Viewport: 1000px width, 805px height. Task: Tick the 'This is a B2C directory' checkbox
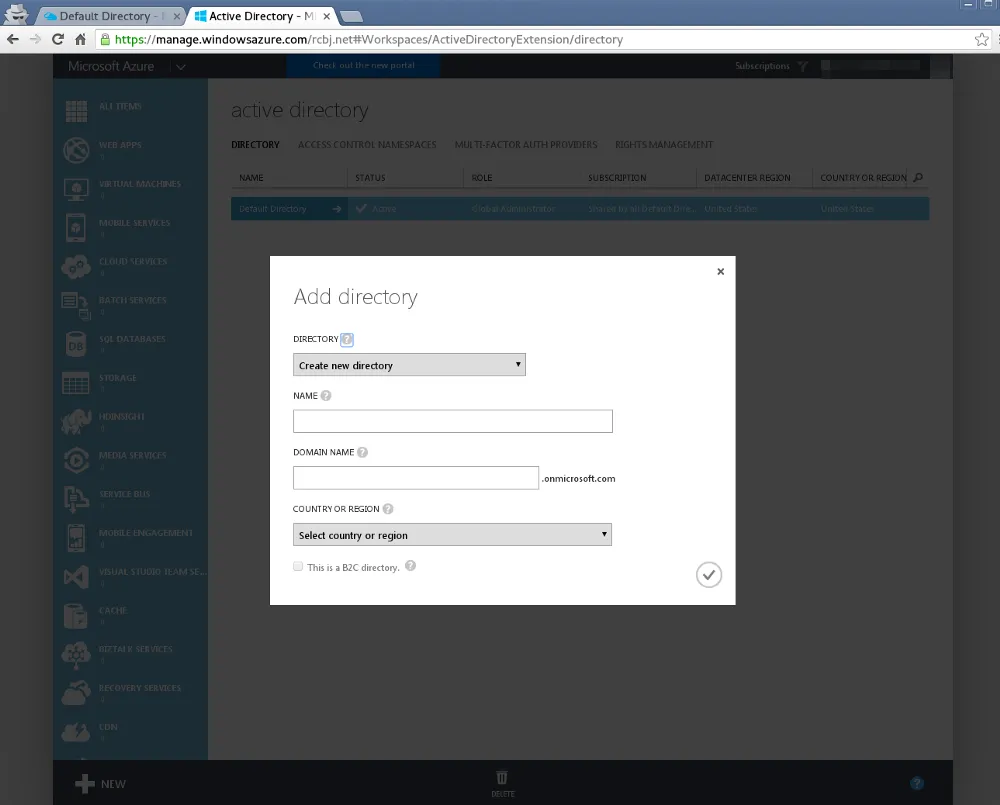(x=298, y=566)
